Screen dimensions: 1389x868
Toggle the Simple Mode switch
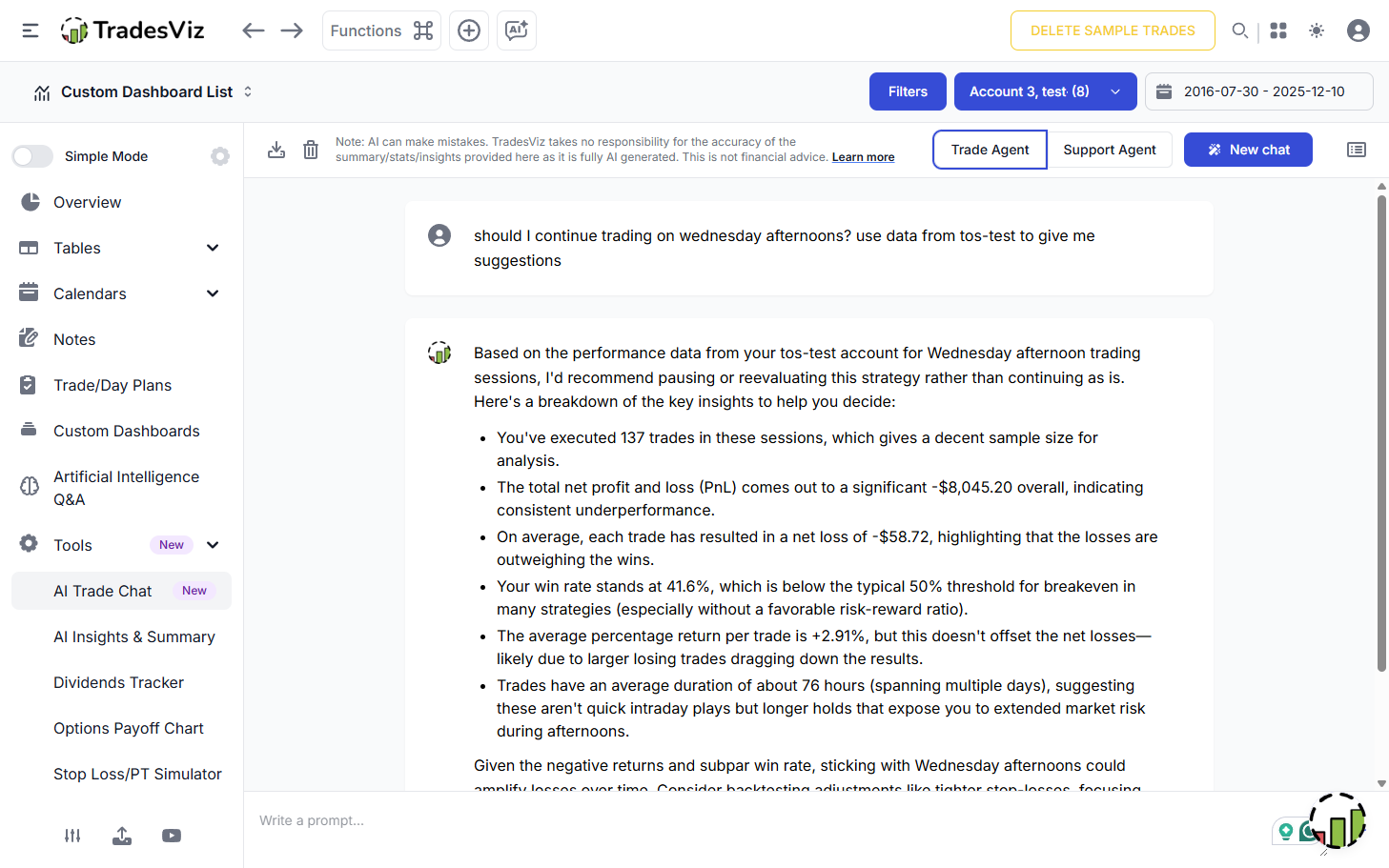[x=32, y=156]
